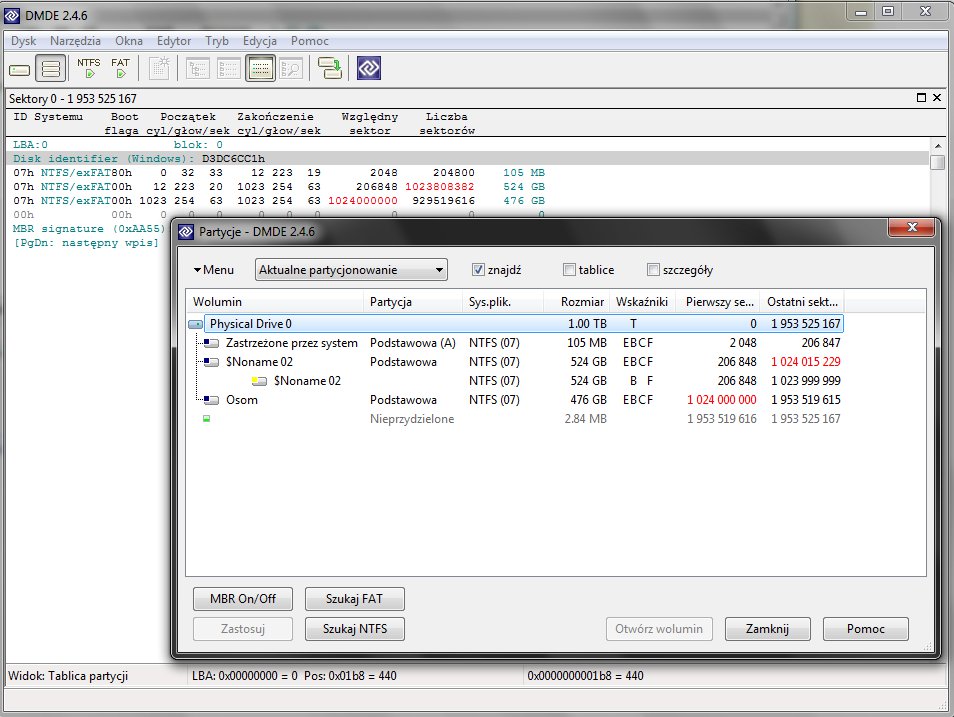Open the Pomoc menu
Viewport: 954px width, 717px height.
click(310, 41)
